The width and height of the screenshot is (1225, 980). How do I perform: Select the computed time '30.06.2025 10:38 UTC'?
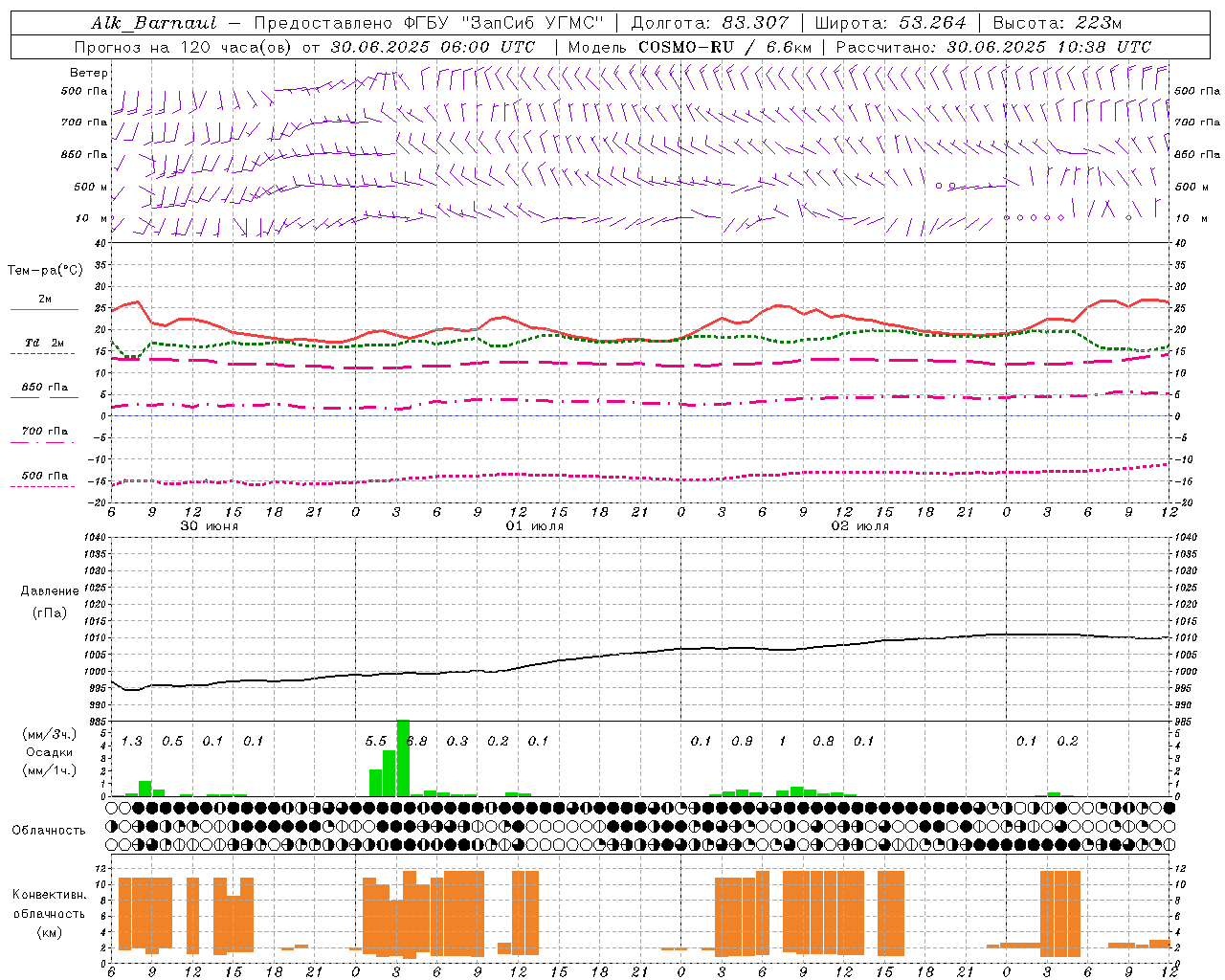1049,47
